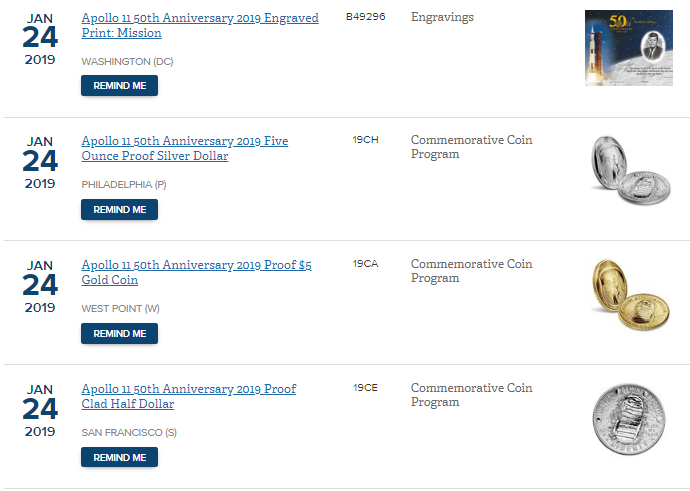This screenshot has width=690, height=491.
Task: View the silver dollar coins thumbnail
Action: click(630, 170)
